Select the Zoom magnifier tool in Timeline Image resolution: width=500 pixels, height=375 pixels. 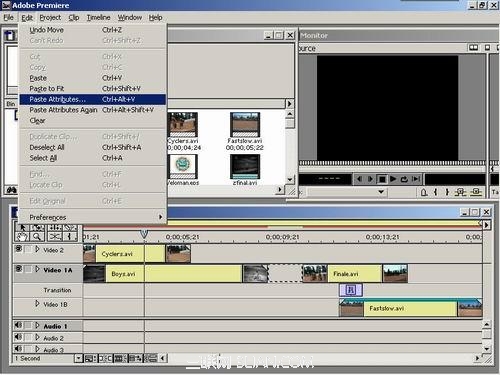(x=37, y=237)
